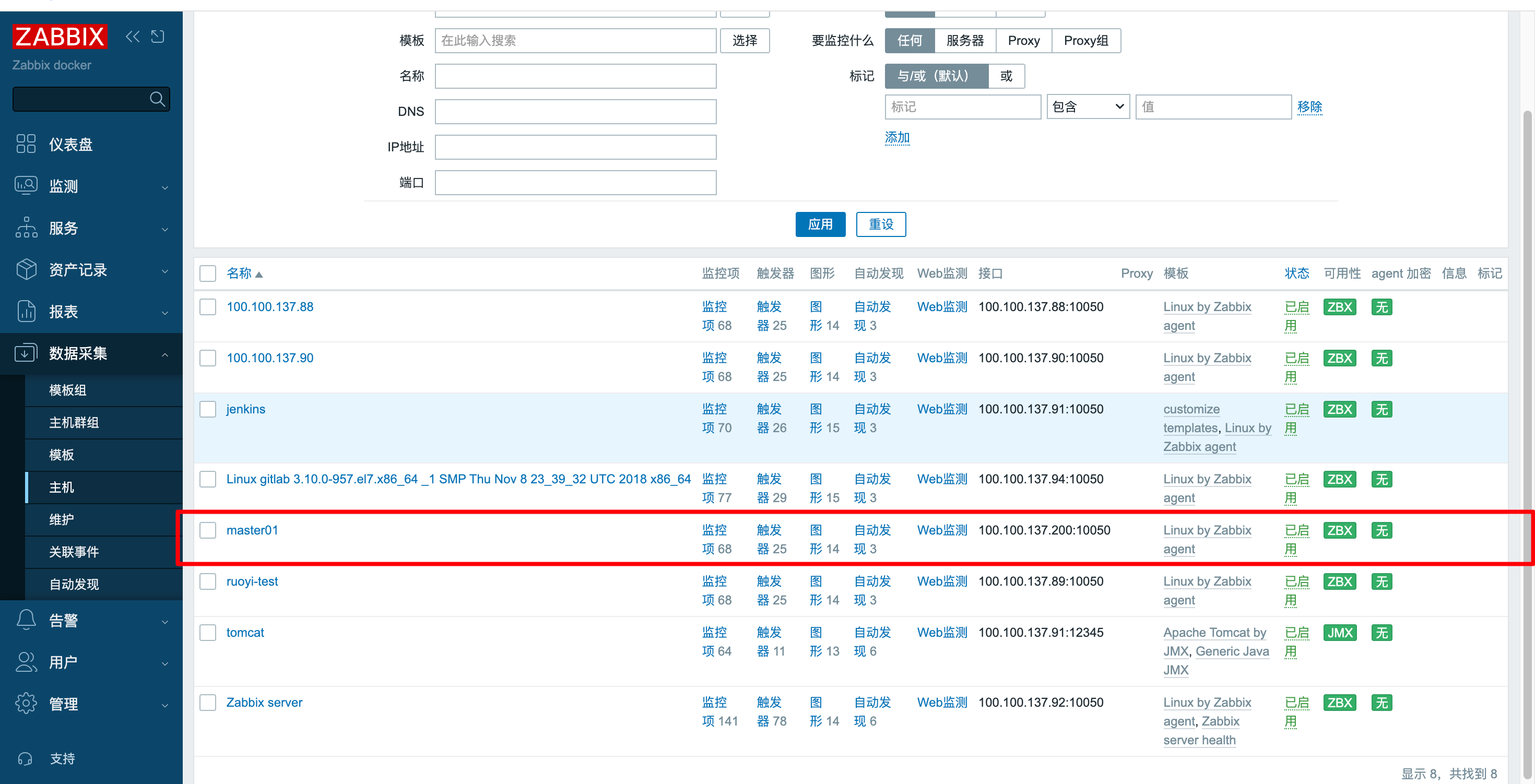Screen dimensions: 1535x784
Task: Check the 100.100.137.90 host checkbox
Action: [x=207, y=358]
